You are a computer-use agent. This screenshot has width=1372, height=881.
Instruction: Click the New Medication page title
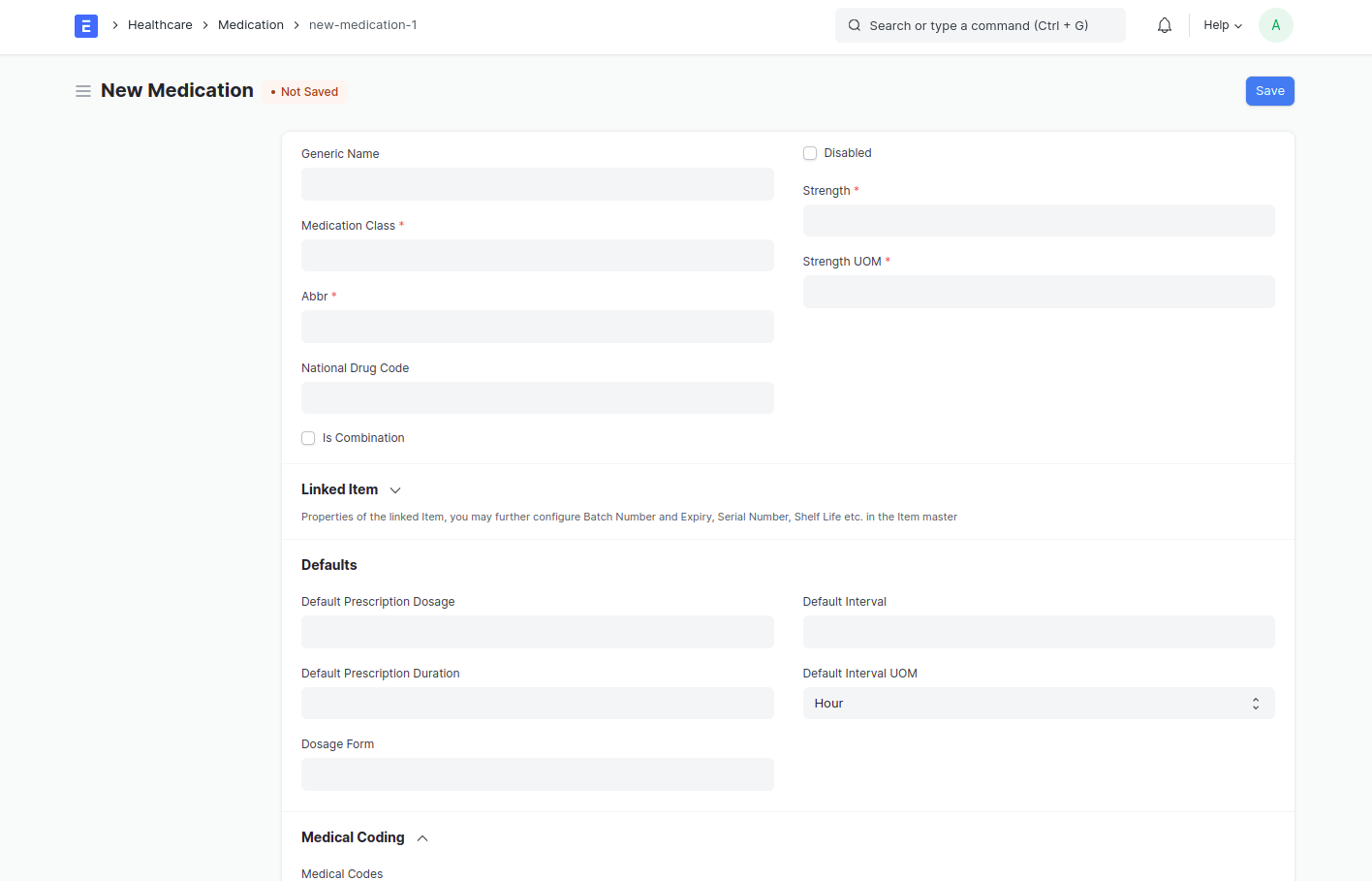[x=177, y=90]
